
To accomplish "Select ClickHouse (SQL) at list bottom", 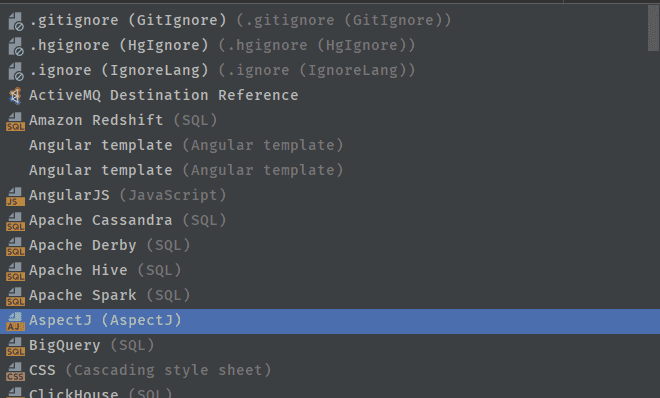I will pyautogui.click(x=330, y=392).
